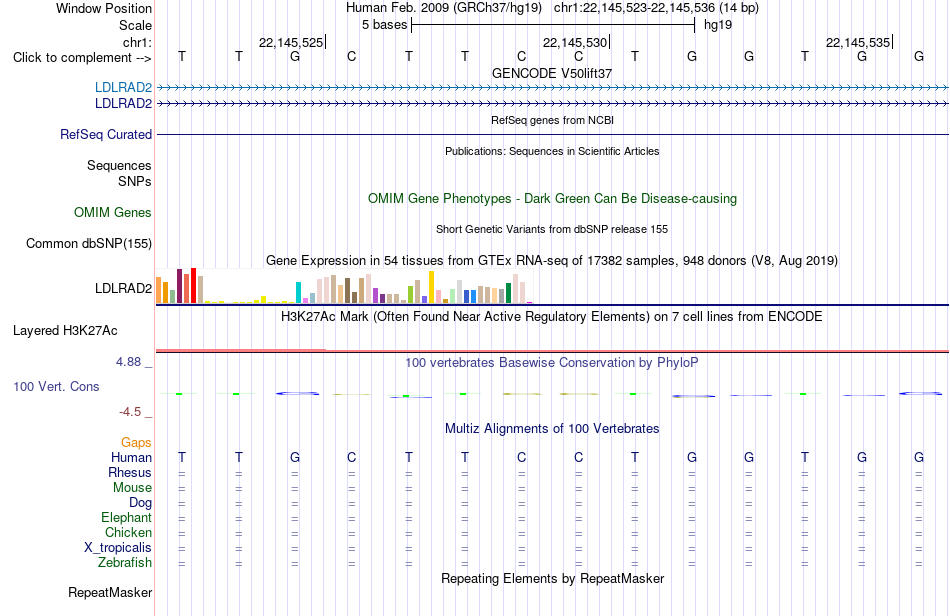Open the Common dbSNP(155) track label
The image size is (950, 616).
89,243
